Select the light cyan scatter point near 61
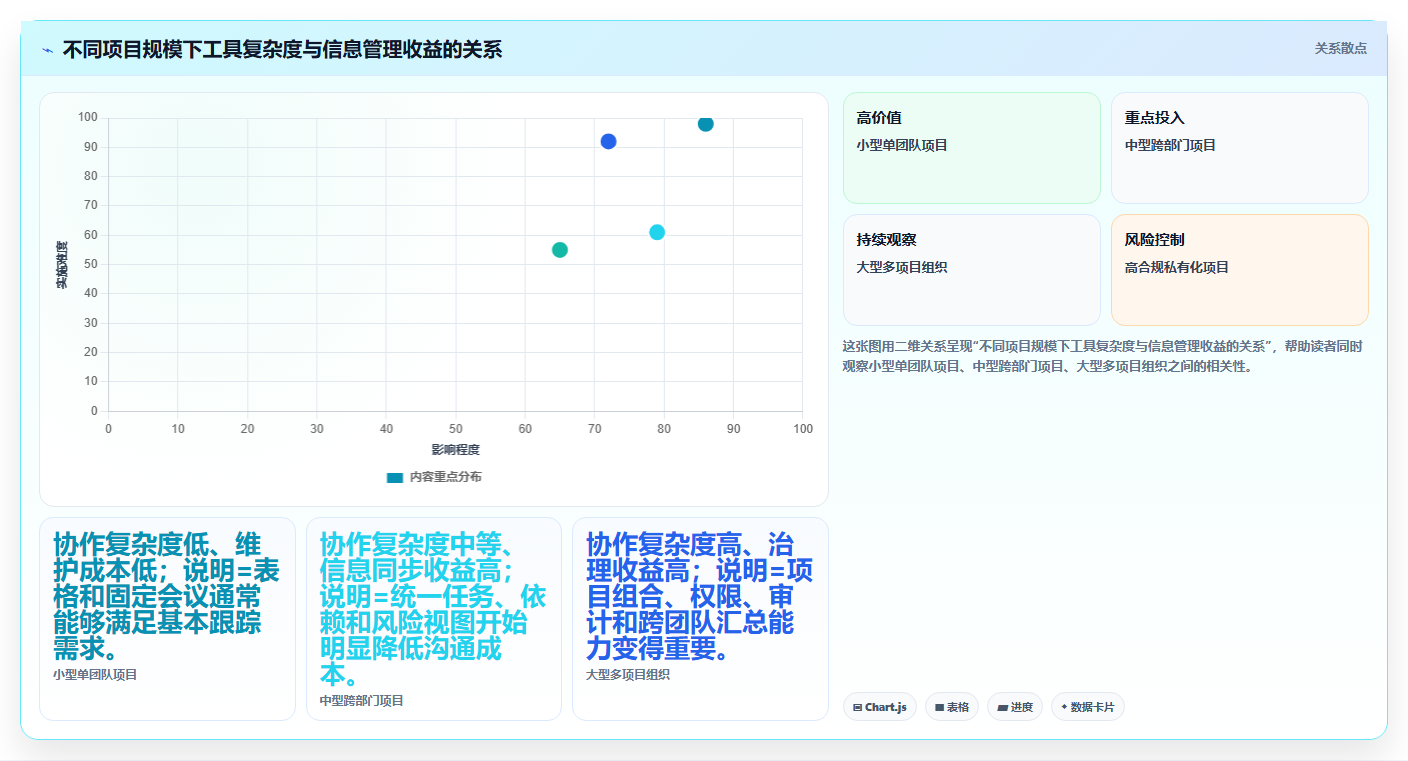Viewport: 1408px width, 761px height. (657, 232)
